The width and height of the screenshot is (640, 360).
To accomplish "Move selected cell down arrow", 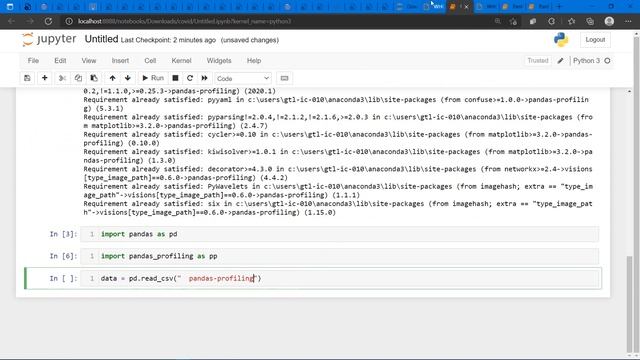I will coord(128,78).
